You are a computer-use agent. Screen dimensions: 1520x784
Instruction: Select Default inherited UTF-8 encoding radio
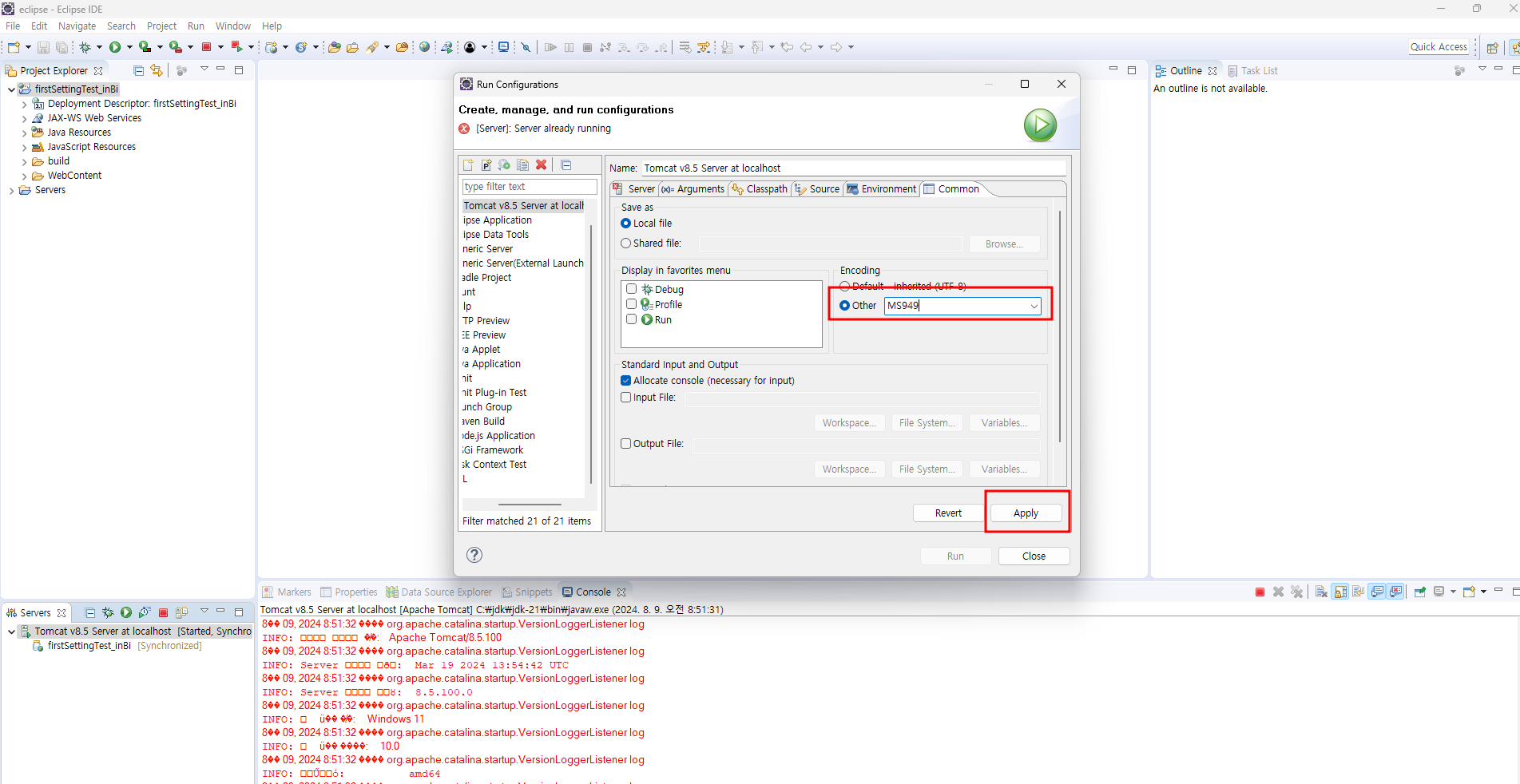coord(844,286)
